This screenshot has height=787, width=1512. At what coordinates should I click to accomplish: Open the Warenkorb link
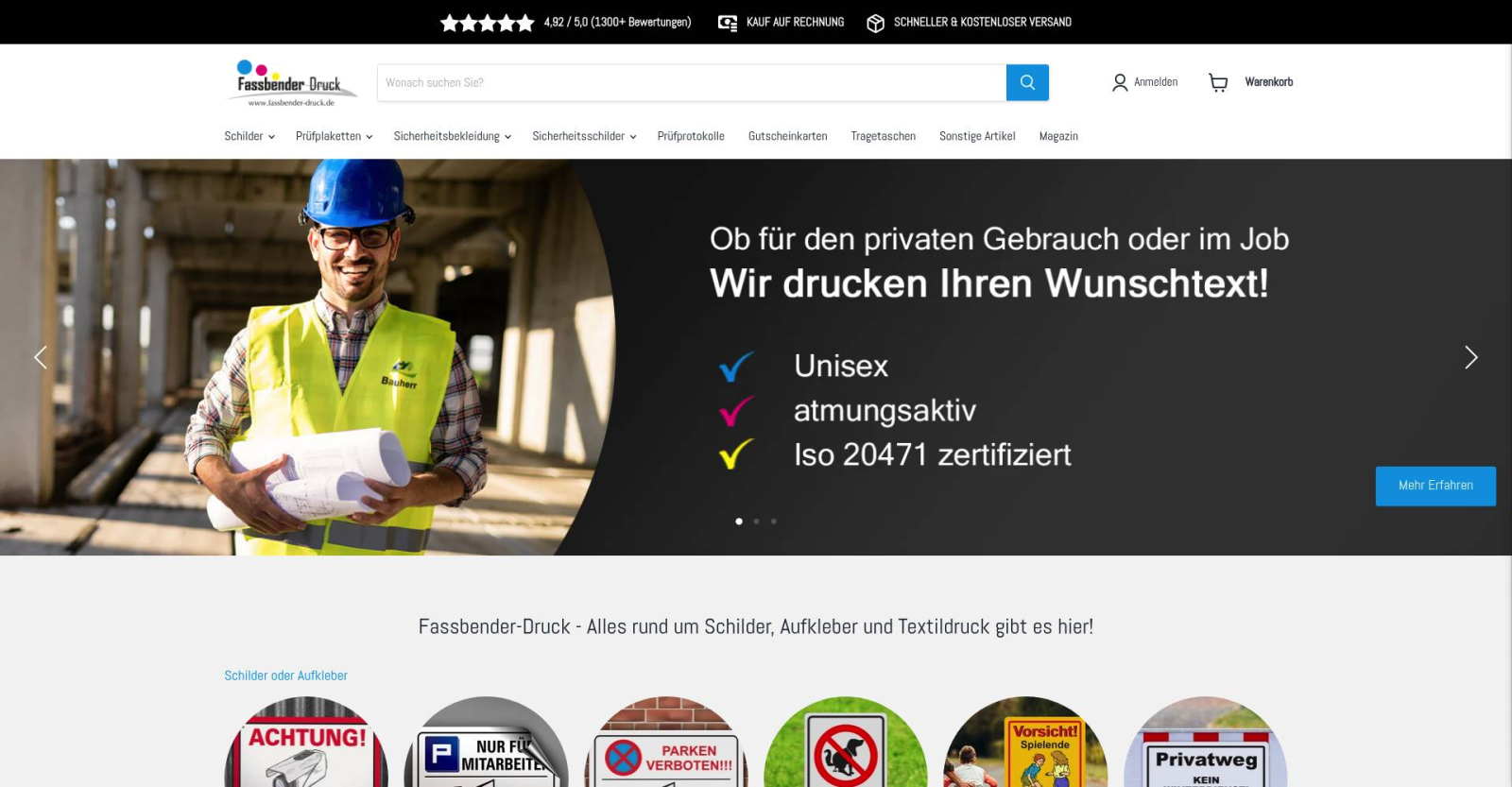pos(1268,82)
